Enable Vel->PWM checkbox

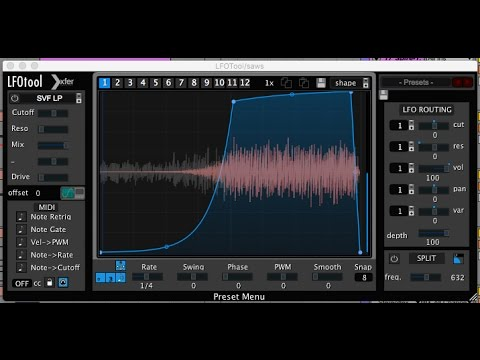point(21,242)
